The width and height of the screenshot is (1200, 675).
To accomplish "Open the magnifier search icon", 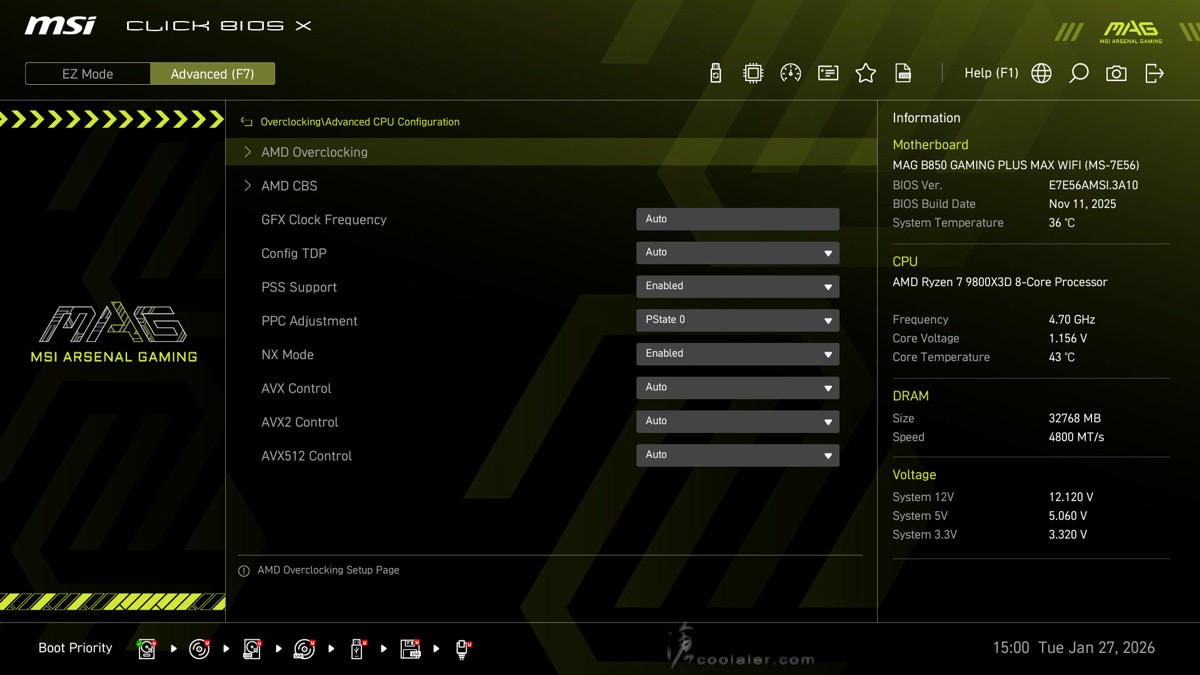I will click(x=1079, y=73).
